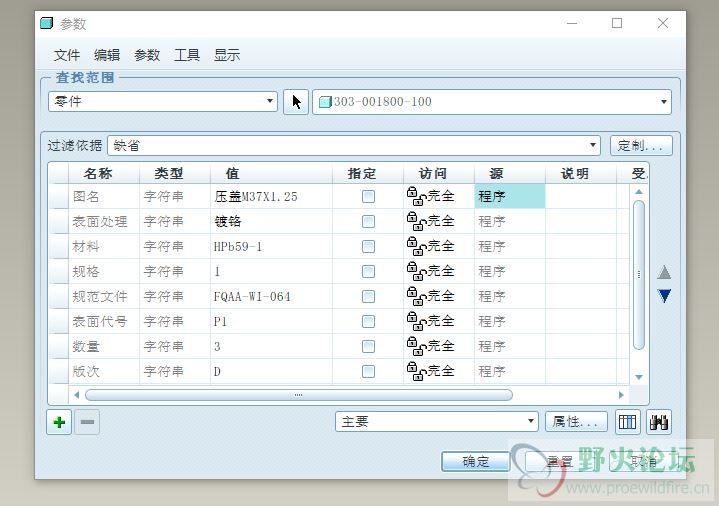
Task: Open the table columns setup icon
Action: tap(627, 422)
